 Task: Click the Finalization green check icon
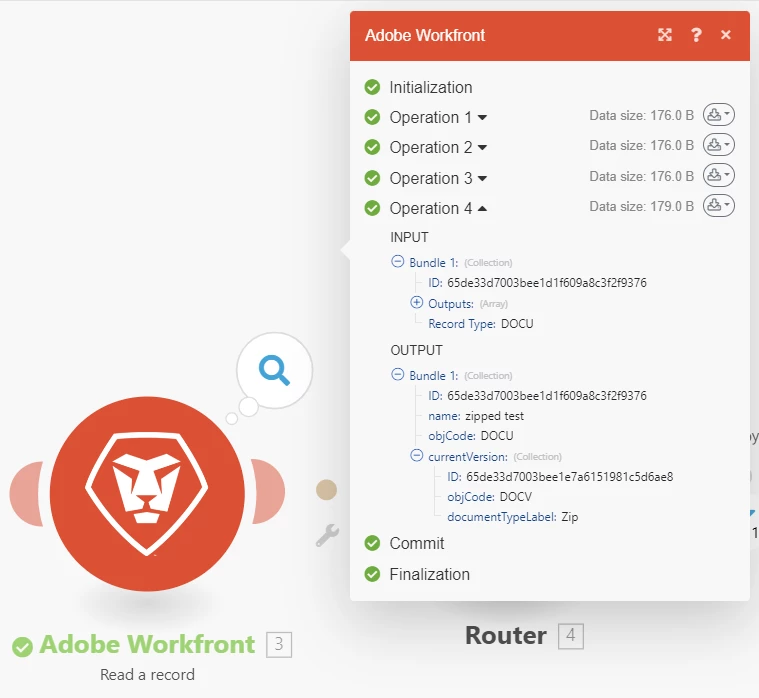click(x=372, y=574)
